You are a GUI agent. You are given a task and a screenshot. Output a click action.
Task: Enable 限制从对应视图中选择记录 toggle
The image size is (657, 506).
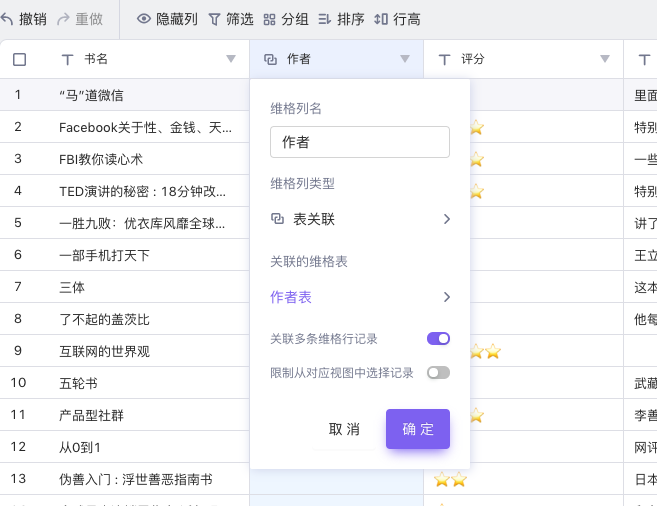(438, 373)
